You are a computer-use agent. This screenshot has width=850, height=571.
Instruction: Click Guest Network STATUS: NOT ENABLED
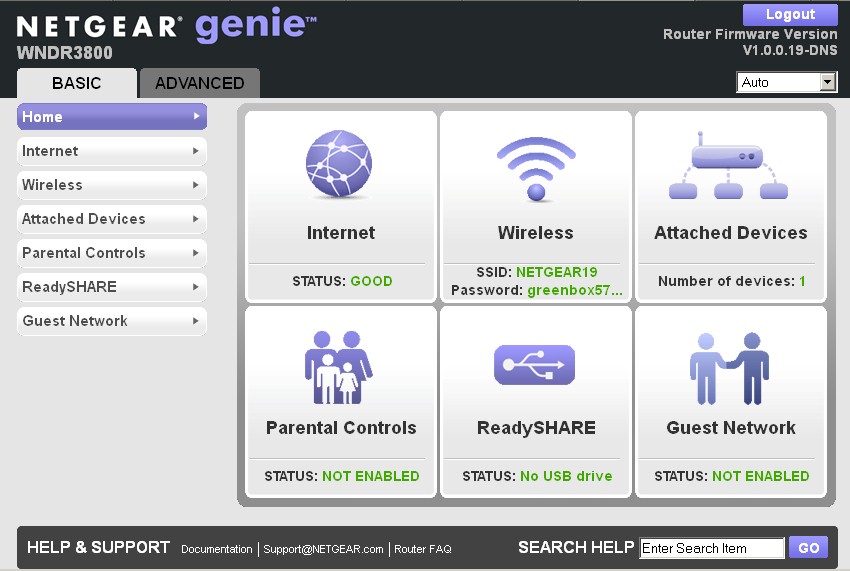731,476
